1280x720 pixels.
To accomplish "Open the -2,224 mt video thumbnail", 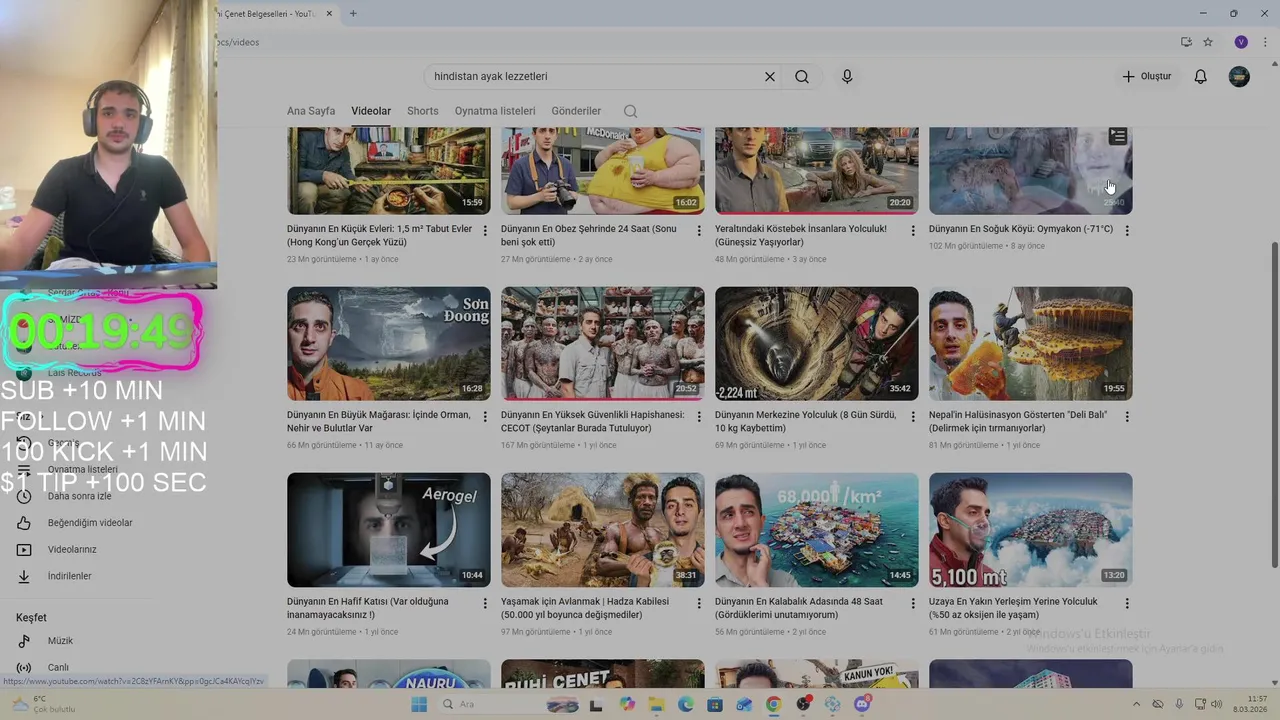I will (817, 344).
